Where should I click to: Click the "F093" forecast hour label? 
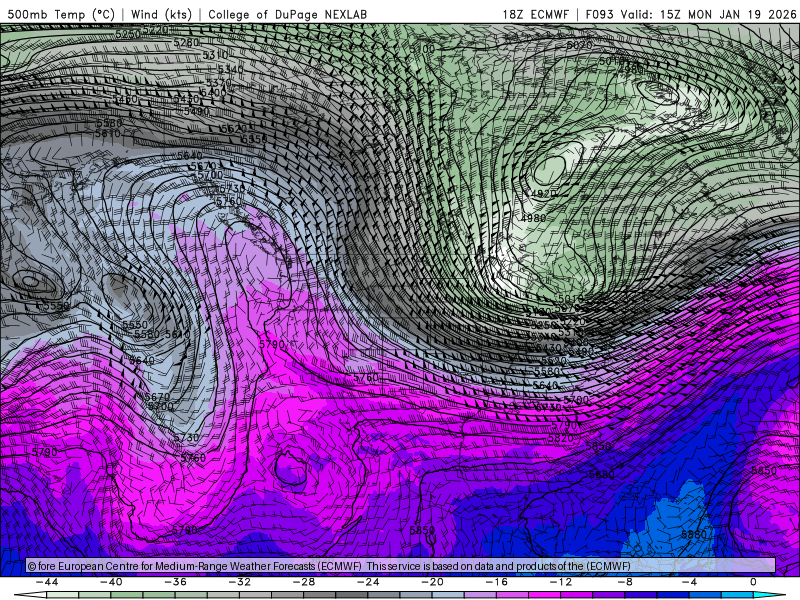pyautogui.click(x=599, y=14)
